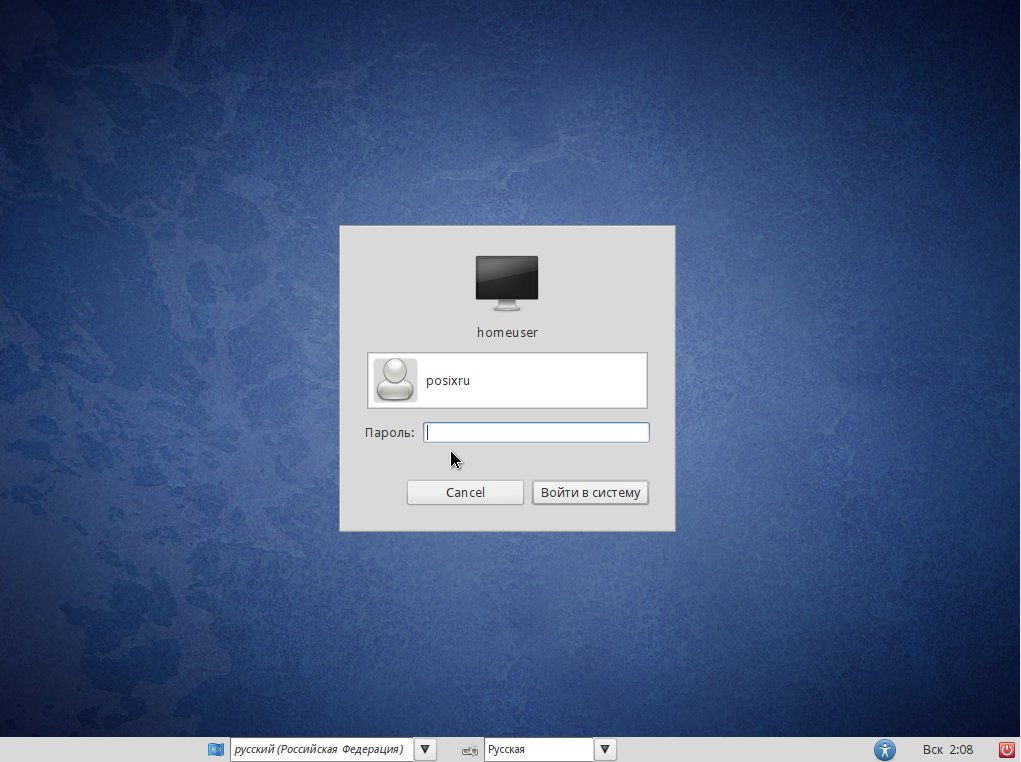
Task: Select the posixru user entry
Action: tap(507, 380)
